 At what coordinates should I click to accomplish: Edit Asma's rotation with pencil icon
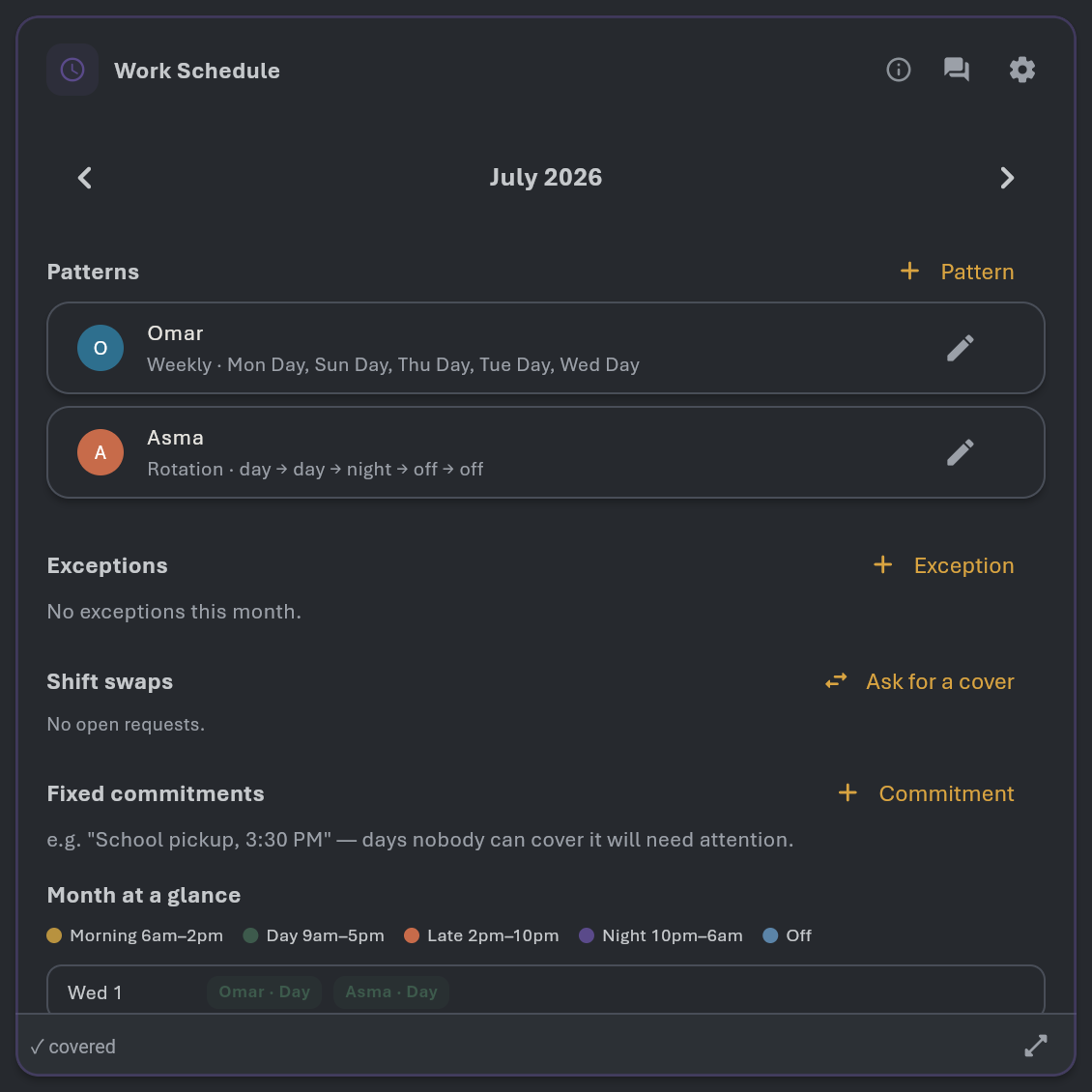point(961,452)
